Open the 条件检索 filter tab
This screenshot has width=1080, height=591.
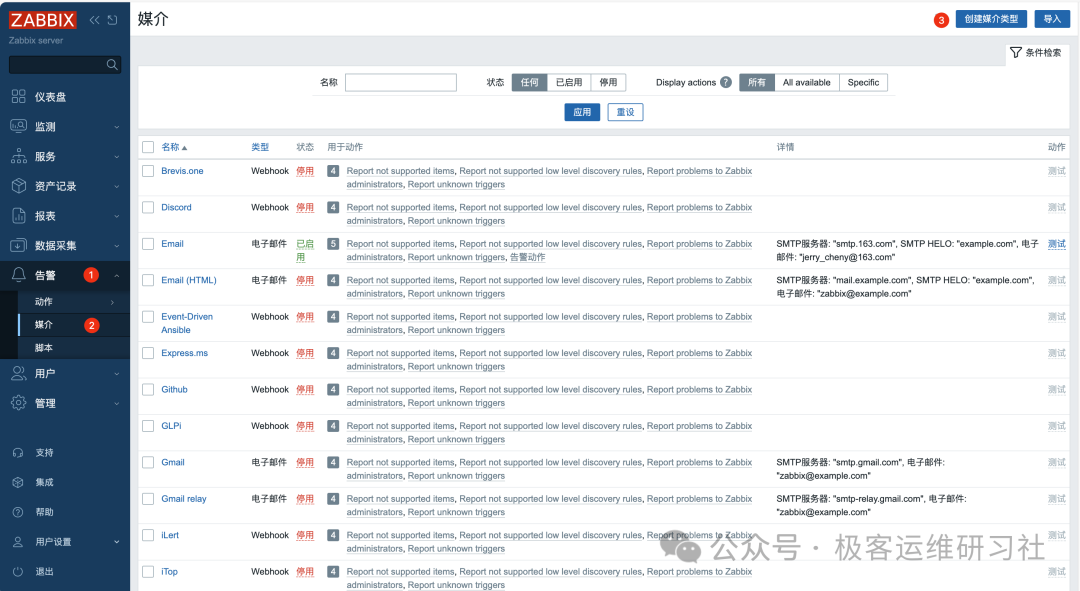tap(1036, 53)
